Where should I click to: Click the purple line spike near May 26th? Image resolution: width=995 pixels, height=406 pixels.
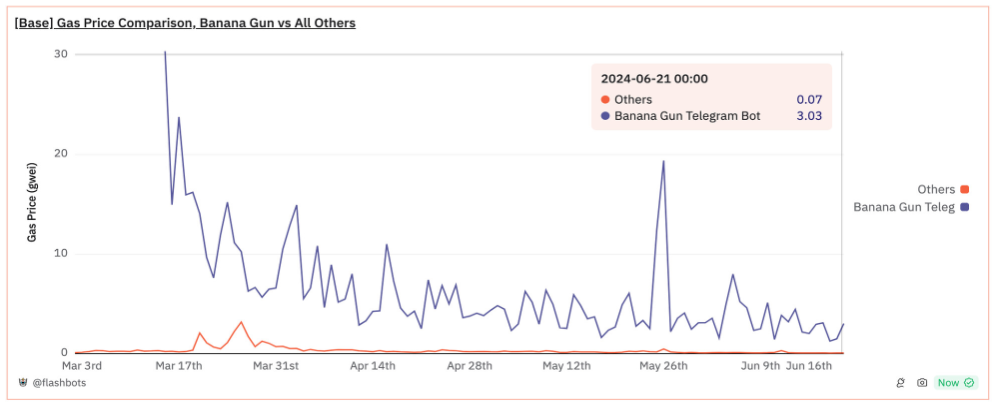tap(663, 162)
